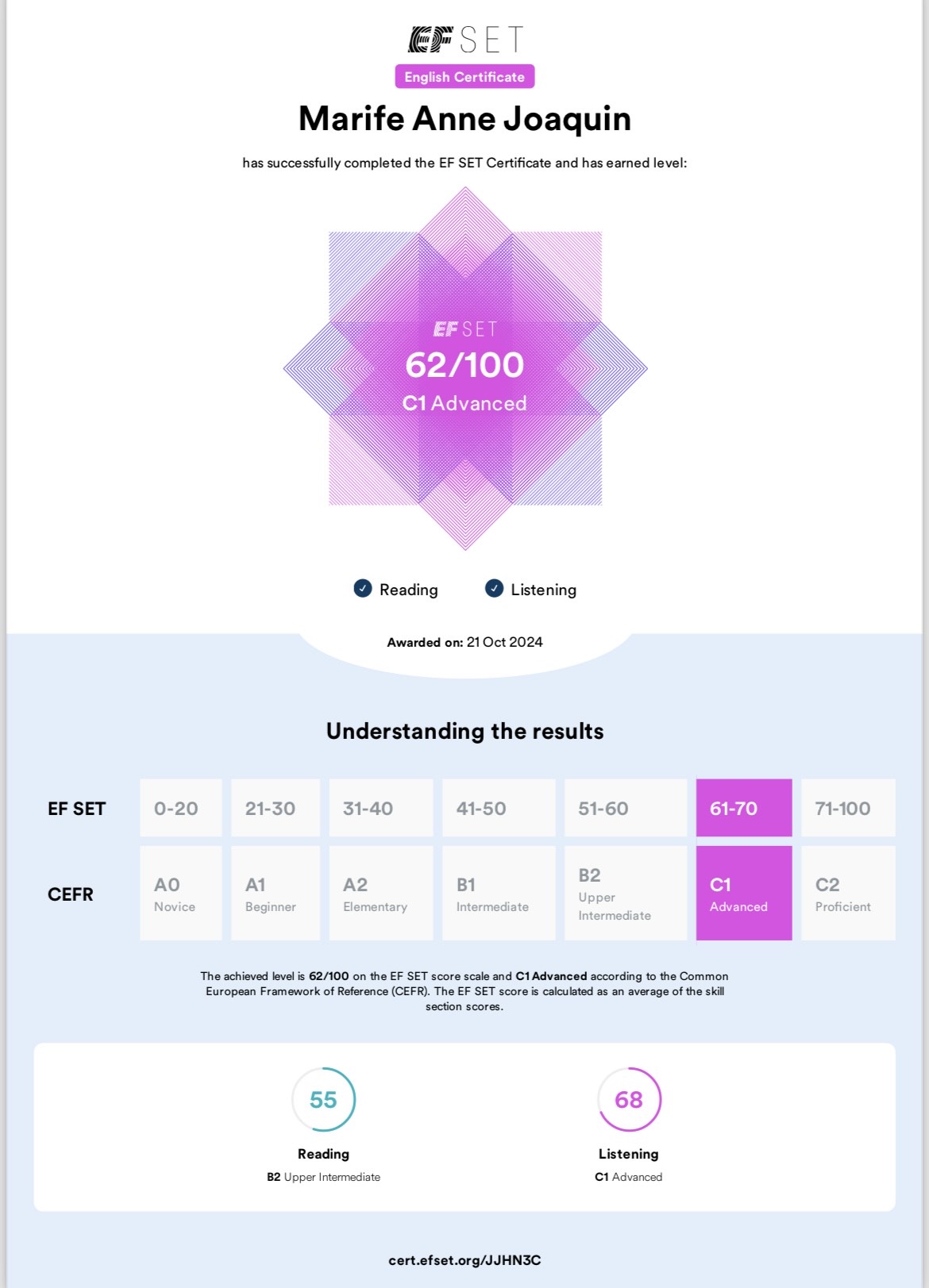929x1288 pixels.
Task: Click the B1 Intermediate level cell
Action: [x=498, y=893]
